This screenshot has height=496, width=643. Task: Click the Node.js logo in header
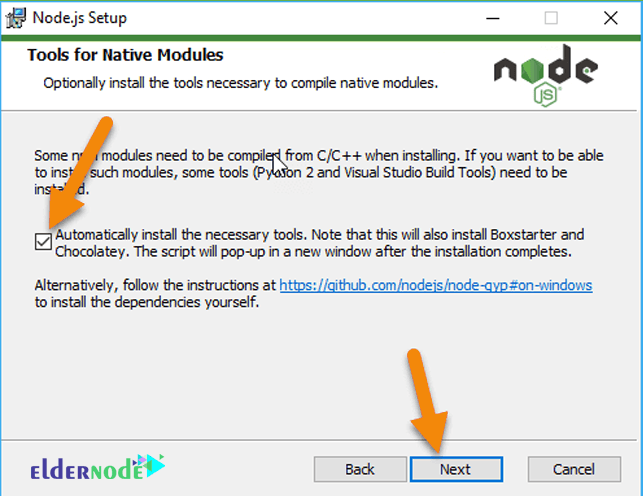point(546,75)
